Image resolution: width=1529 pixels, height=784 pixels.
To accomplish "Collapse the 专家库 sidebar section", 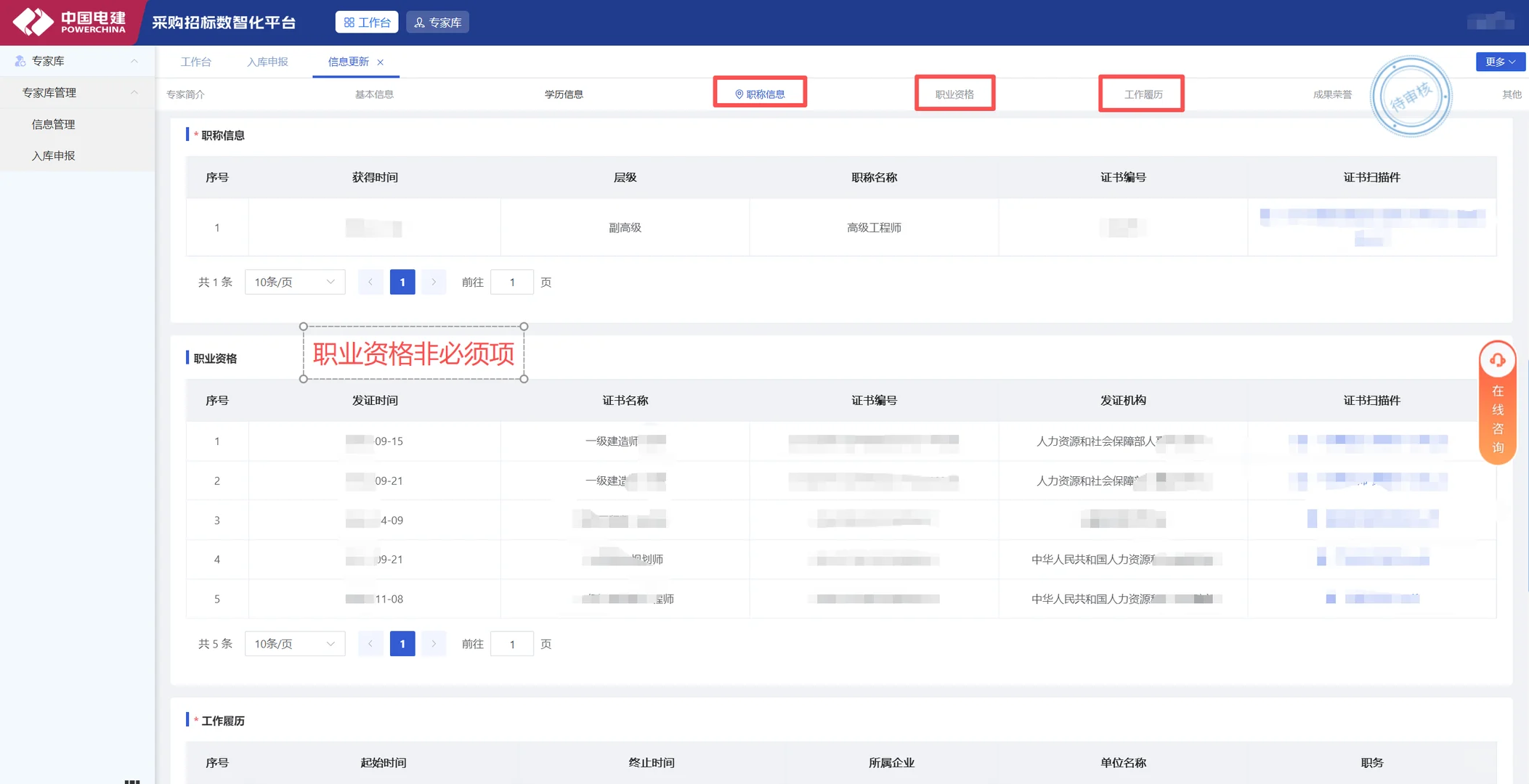I will click(134, 61).
